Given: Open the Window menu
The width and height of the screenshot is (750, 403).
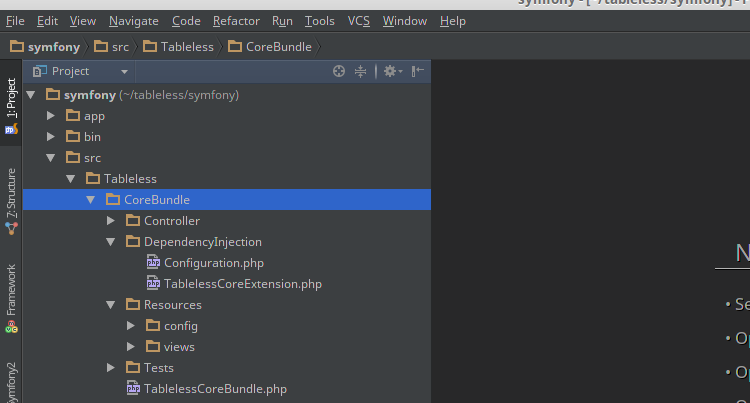Looking at the screenshot, I should coord(405,21).
